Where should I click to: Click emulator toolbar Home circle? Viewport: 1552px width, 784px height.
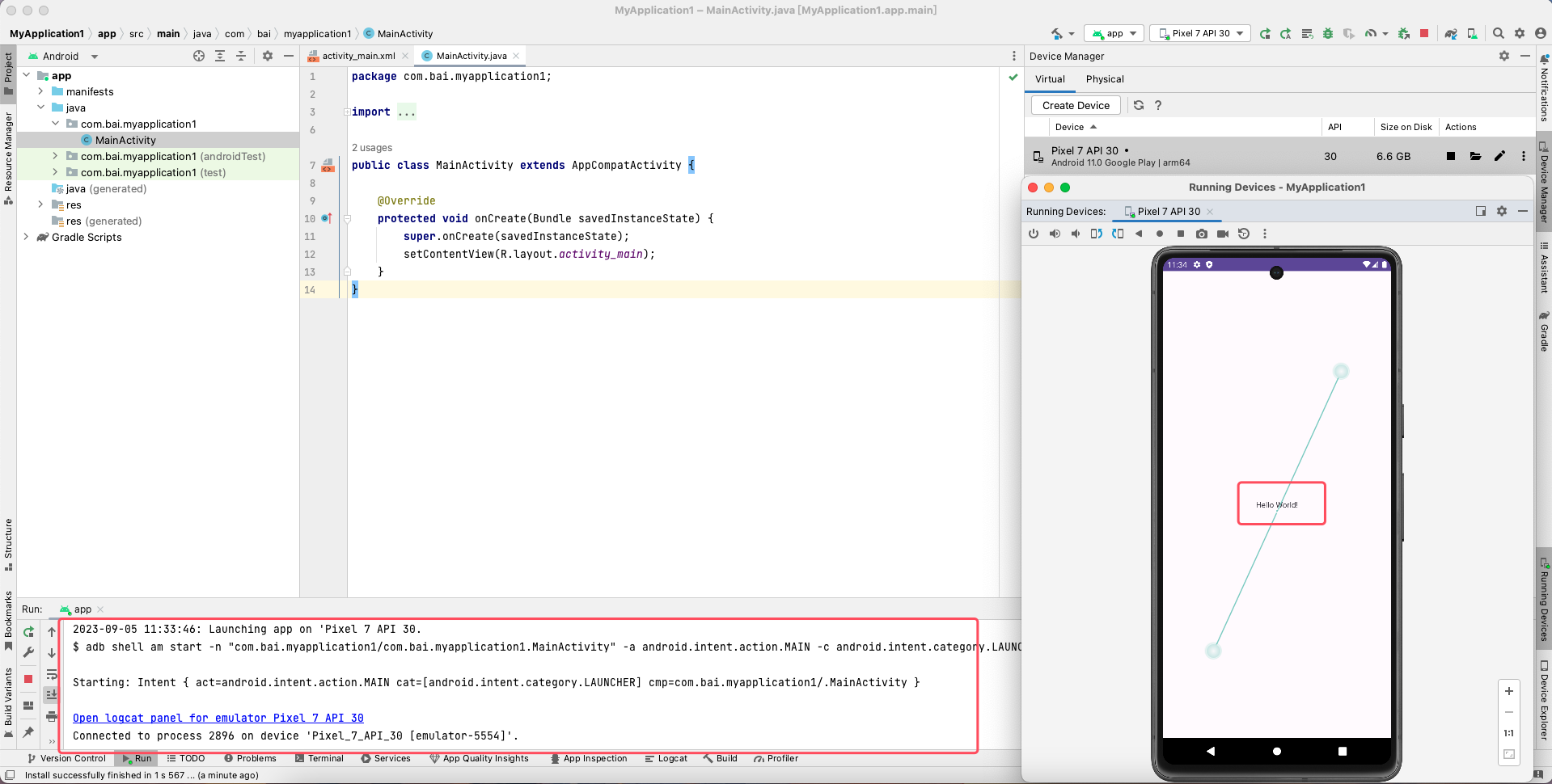(1160, 234)
